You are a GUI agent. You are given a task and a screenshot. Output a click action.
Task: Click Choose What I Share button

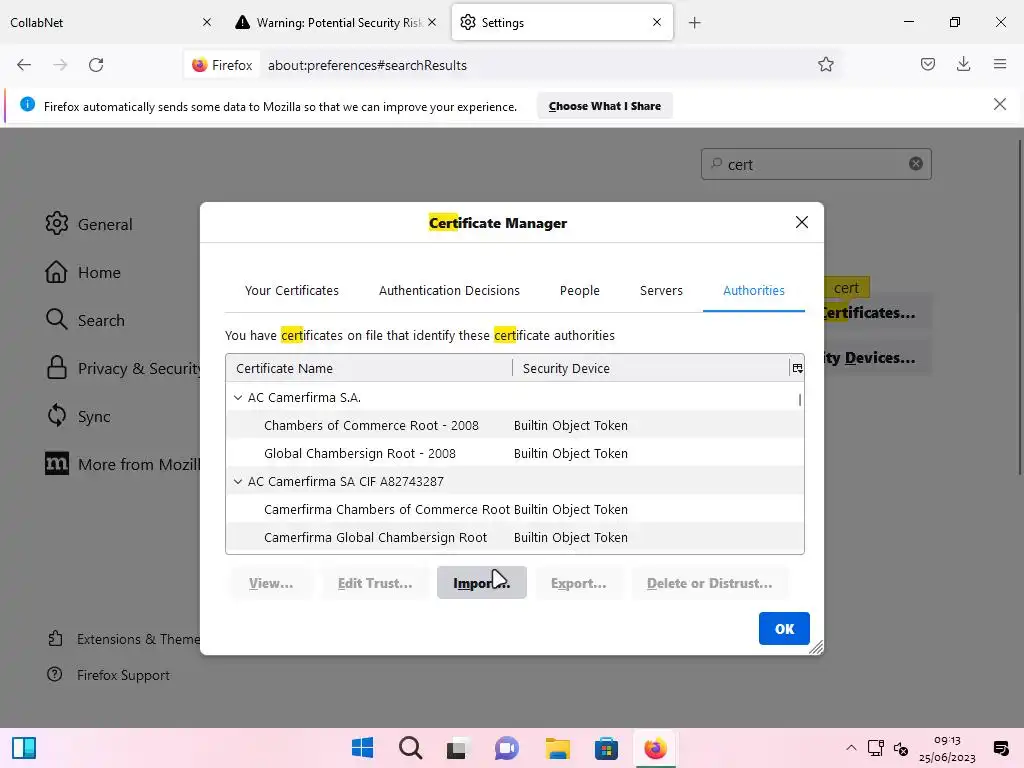605,106
